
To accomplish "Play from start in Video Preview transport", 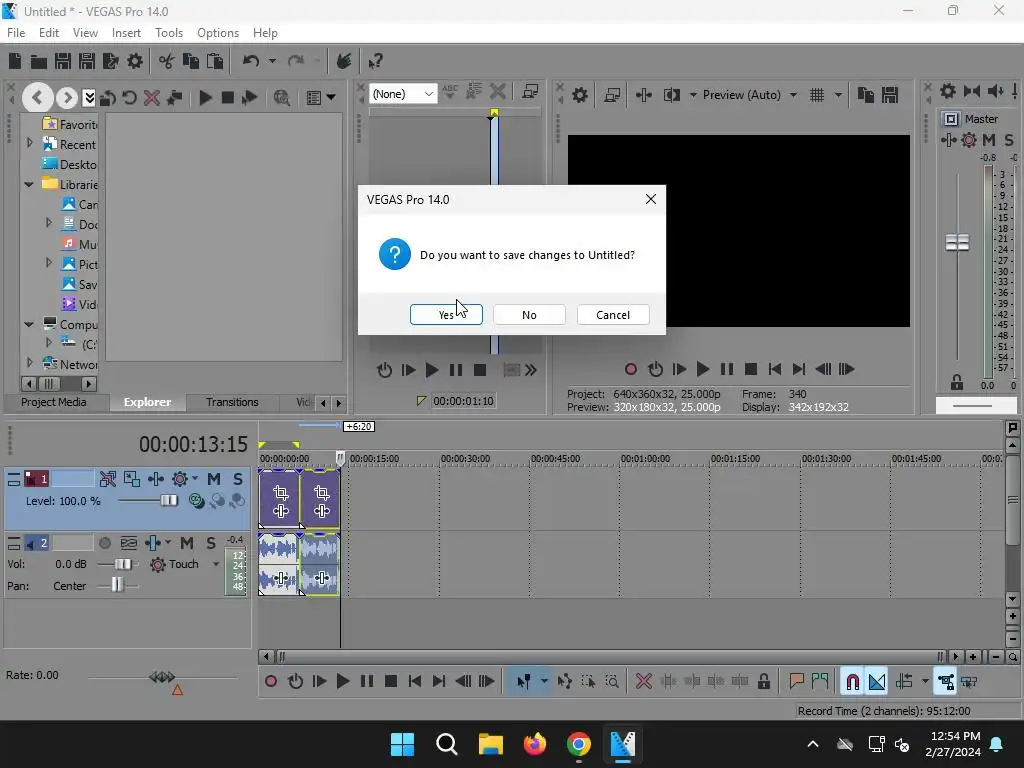I will tap(679, 370).
